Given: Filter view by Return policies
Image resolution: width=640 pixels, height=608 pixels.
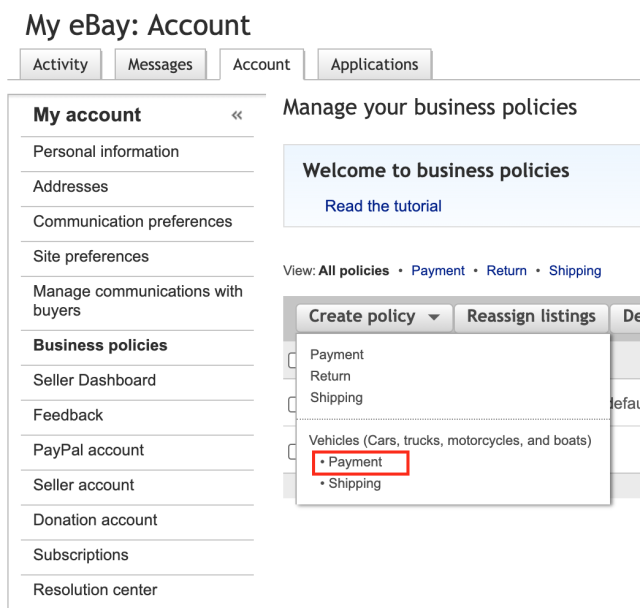Looking at the screenshot, I should click(x=506, y=270).
